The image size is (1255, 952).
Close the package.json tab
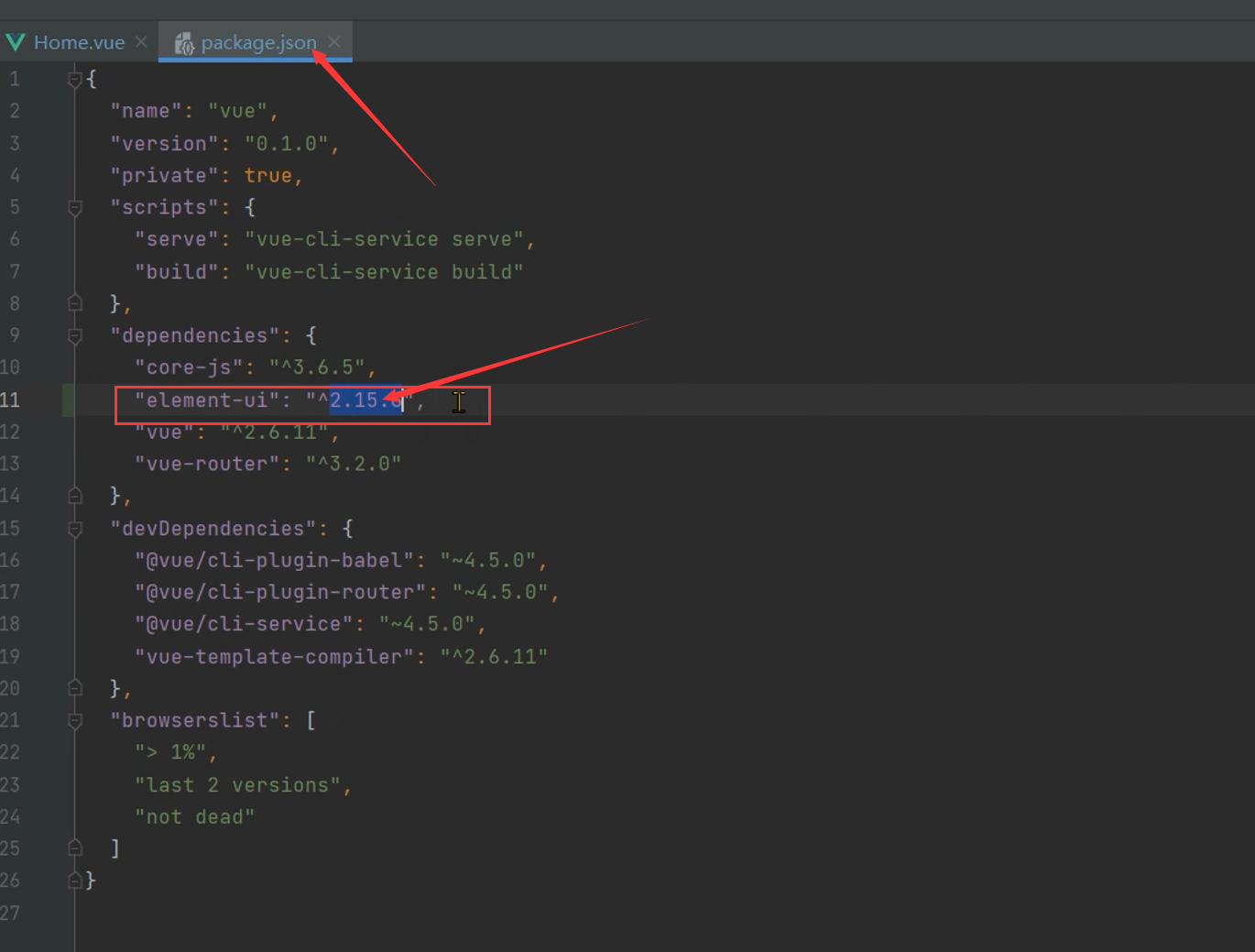point(334,42)
